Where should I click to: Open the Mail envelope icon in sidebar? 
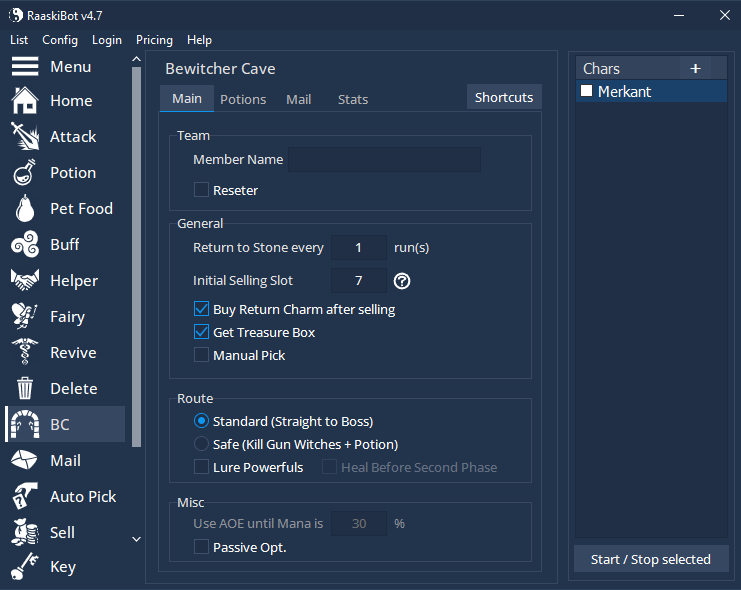click(x=25, y=460)
